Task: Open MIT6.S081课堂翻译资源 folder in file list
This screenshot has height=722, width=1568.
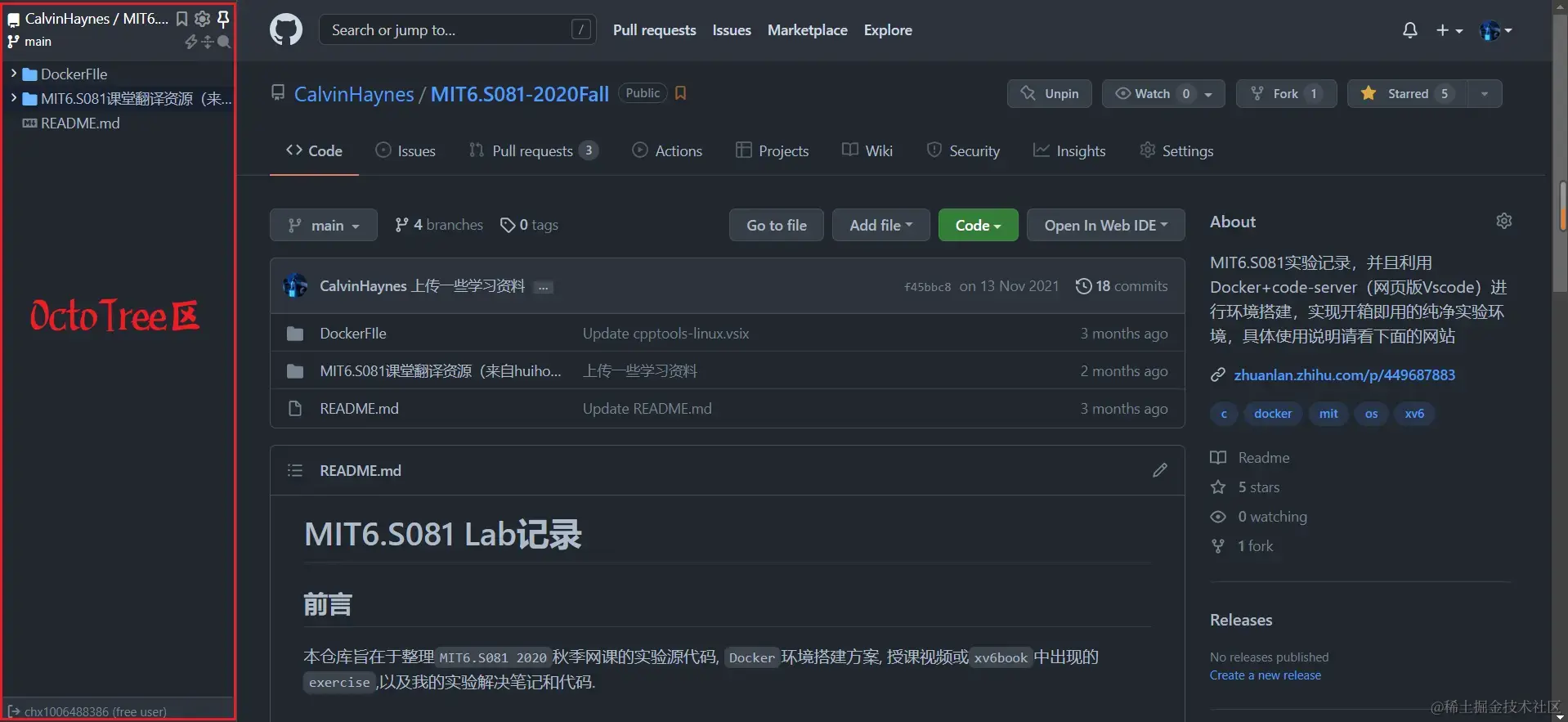Action: [441, 371]
